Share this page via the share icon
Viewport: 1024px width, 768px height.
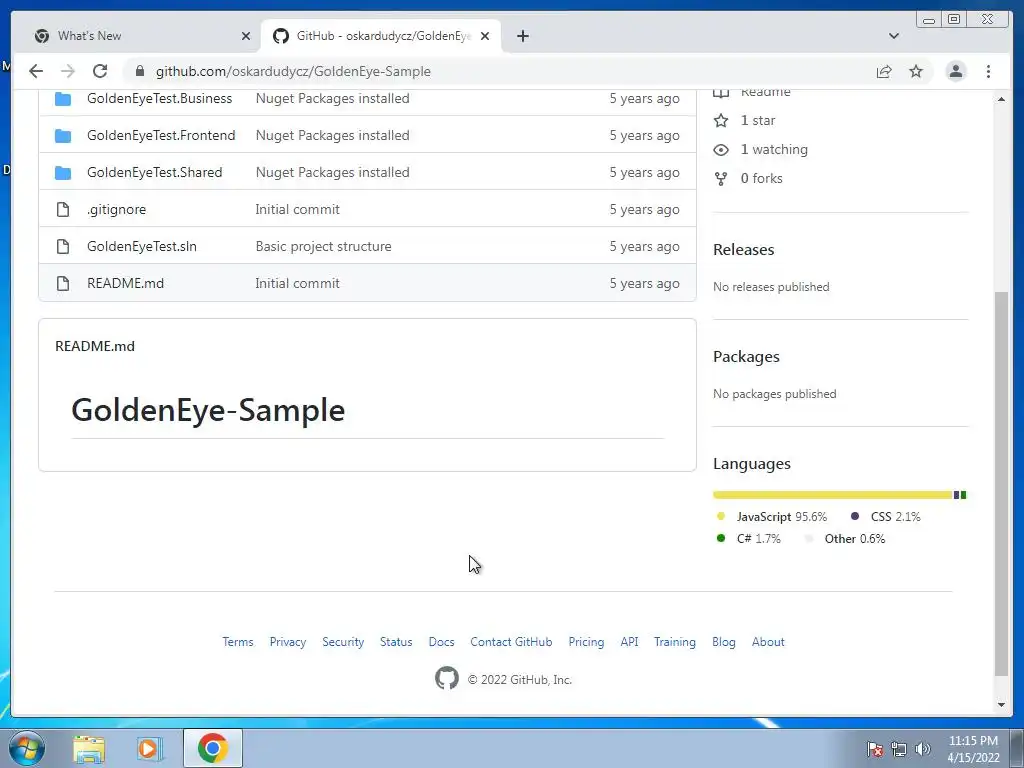[884, 71]
